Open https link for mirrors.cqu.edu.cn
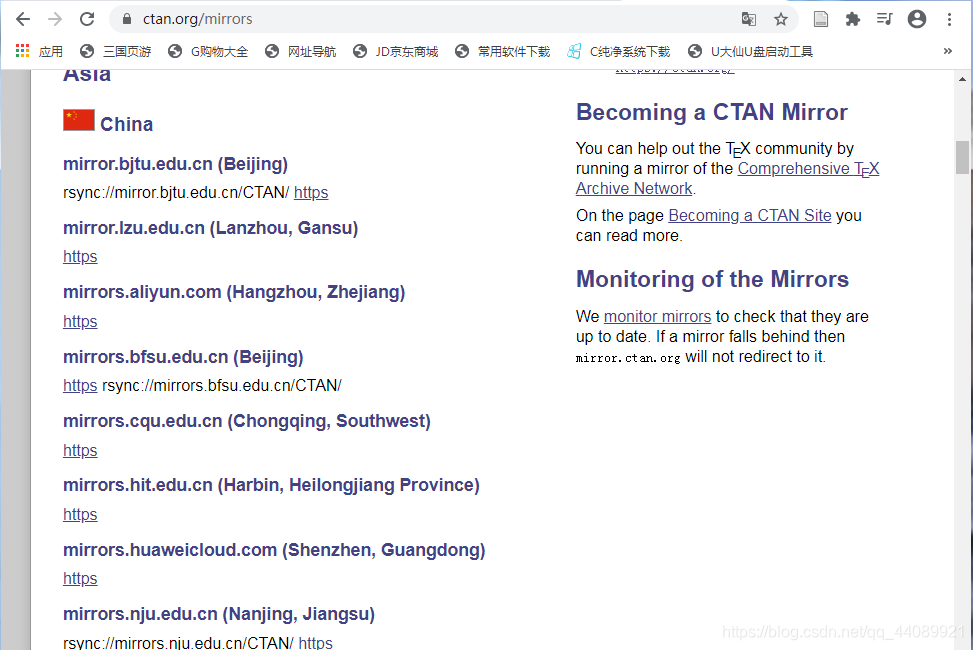This screenshot has height=650, width=973. [80, 450]
